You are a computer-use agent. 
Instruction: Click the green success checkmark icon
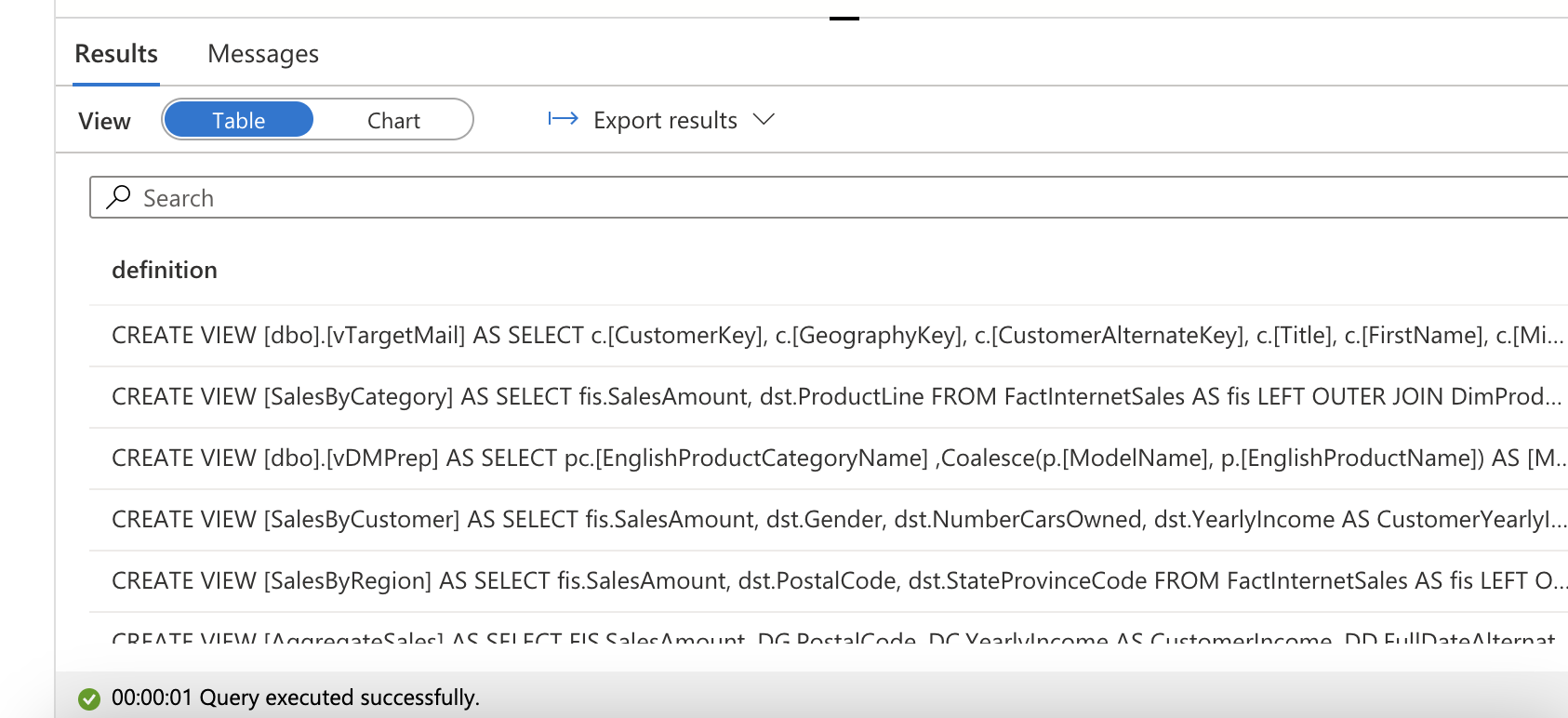click(89, 698)
